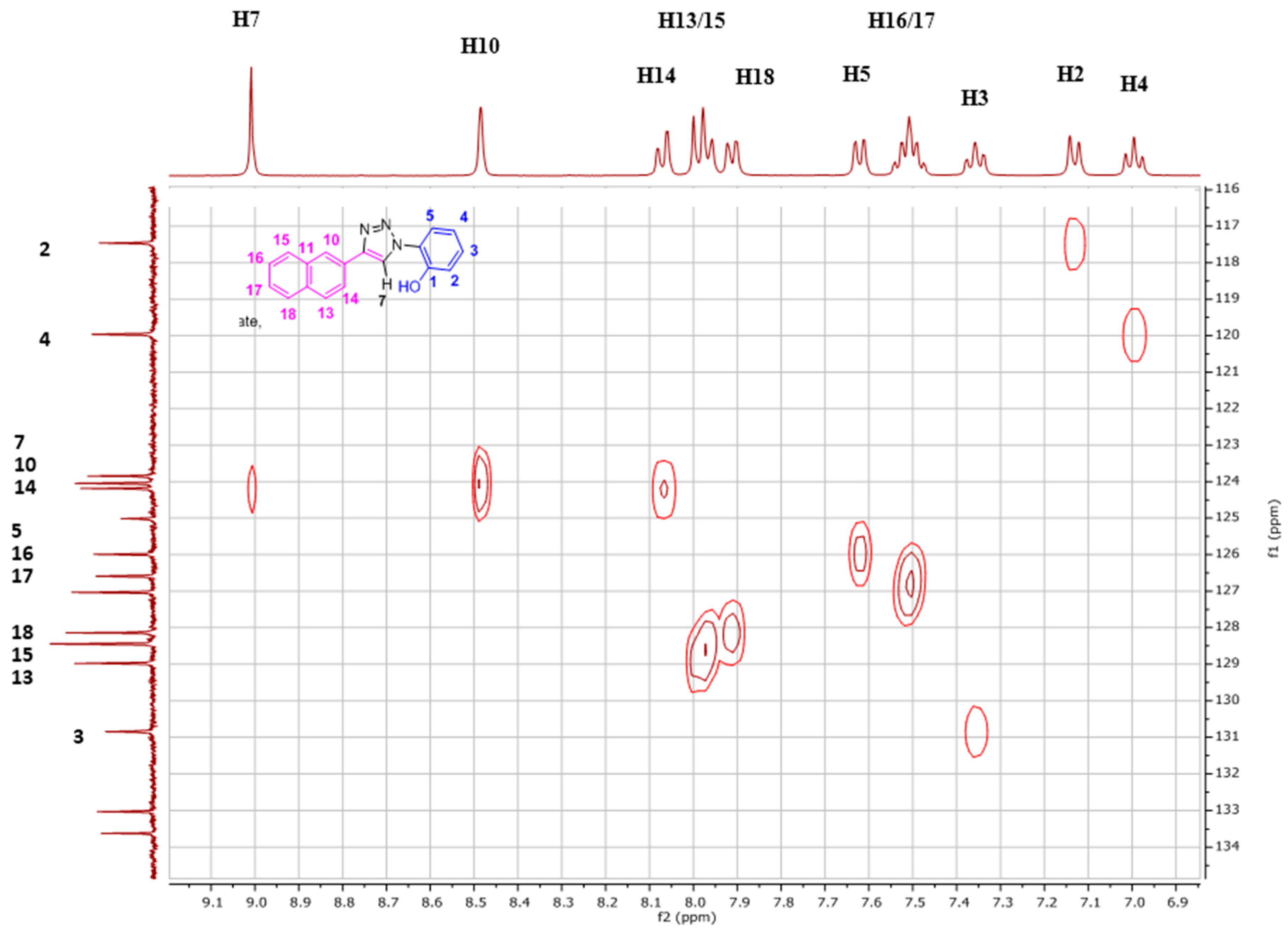Click the H16/17 cross-peak at 7.5 ppm
This screenshot has width=1288, height=932.
(910, 584)
